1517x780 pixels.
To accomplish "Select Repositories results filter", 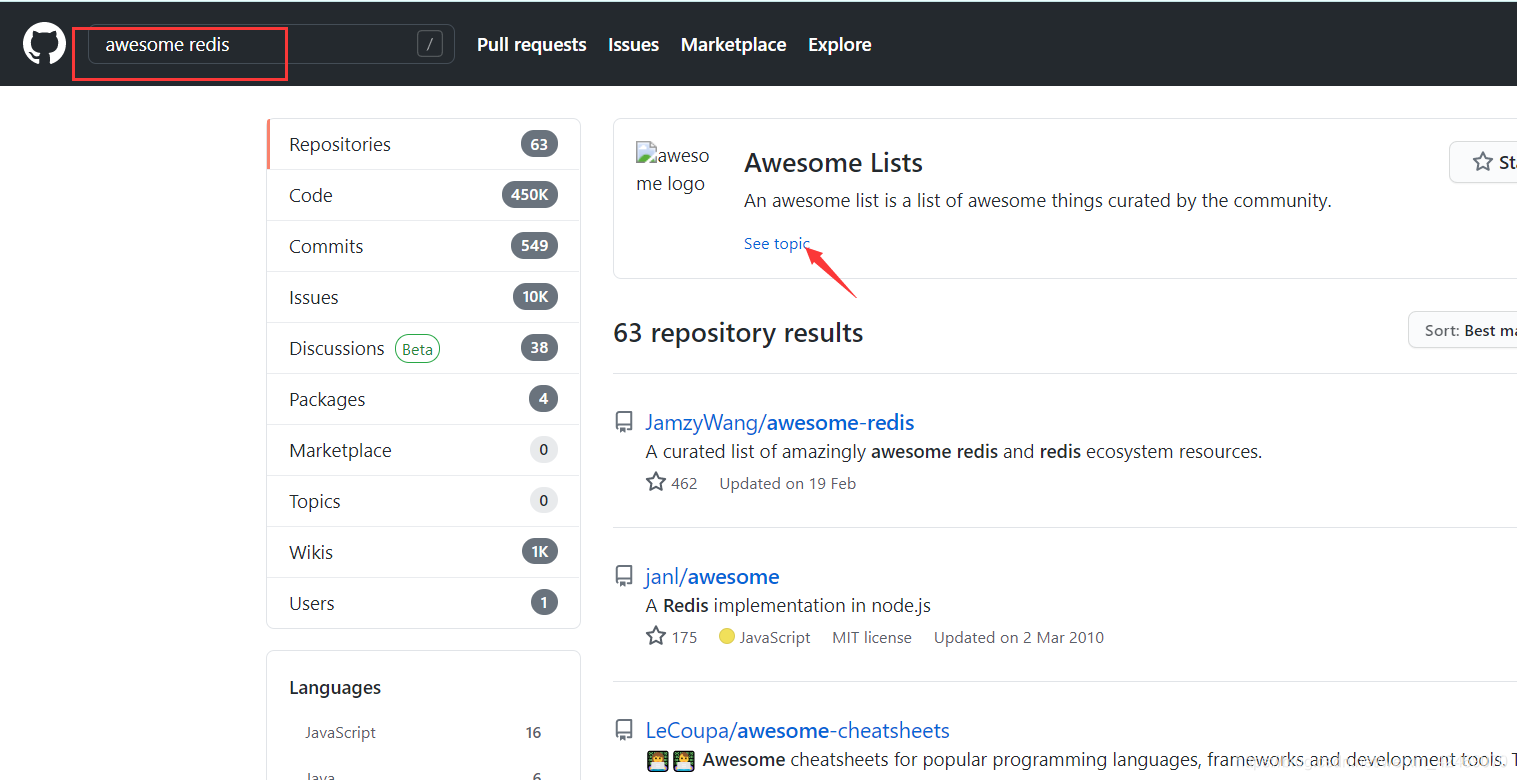I will 423,144.
